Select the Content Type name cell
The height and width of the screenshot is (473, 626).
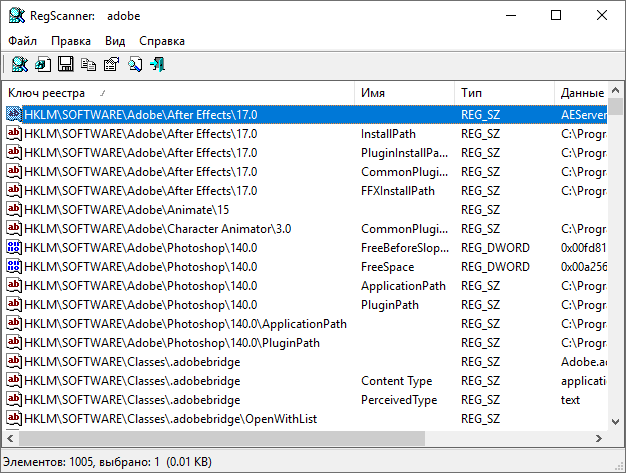[396, 381]
